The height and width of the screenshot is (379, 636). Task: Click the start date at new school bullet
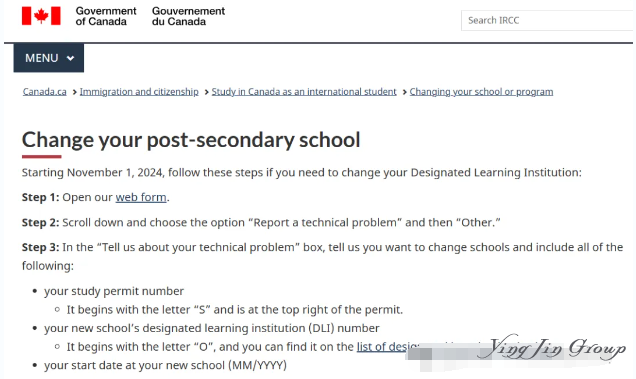pyautogui.click(x=165, y=365)
